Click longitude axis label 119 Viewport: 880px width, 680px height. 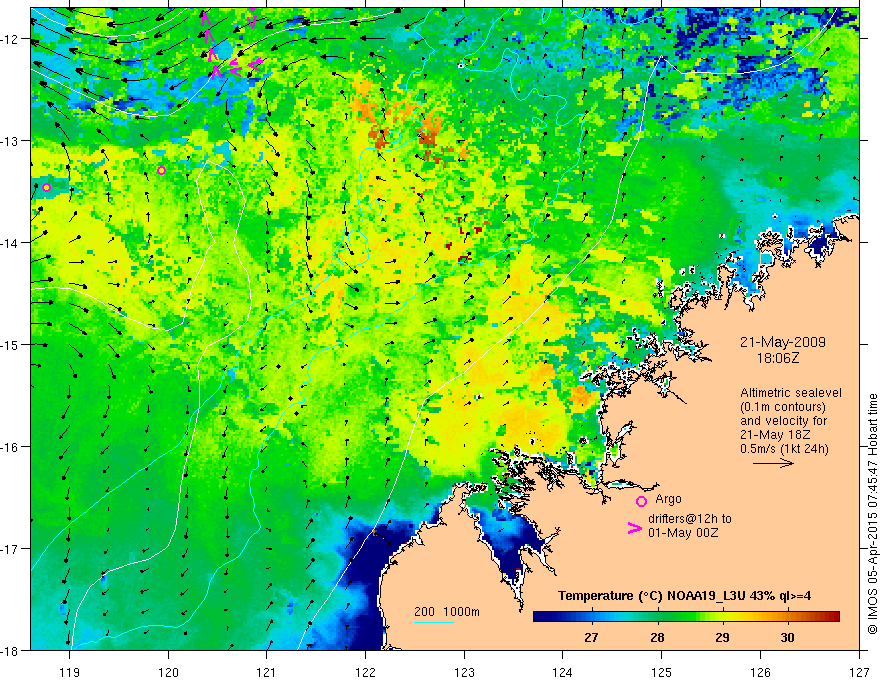tap(70, 672)
